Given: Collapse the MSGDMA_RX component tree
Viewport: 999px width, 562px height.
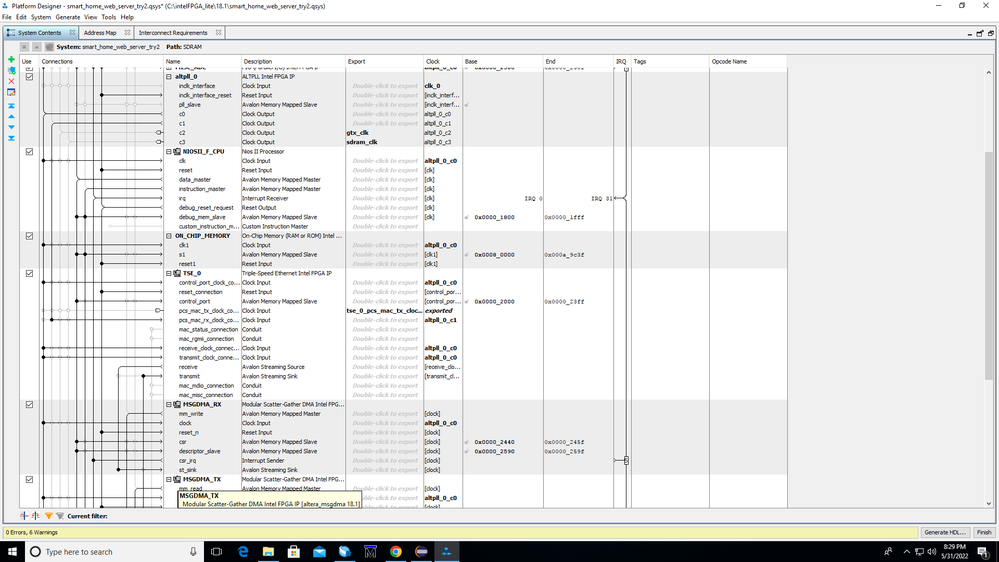Looking at the screenshot, I should click(169, 405).
